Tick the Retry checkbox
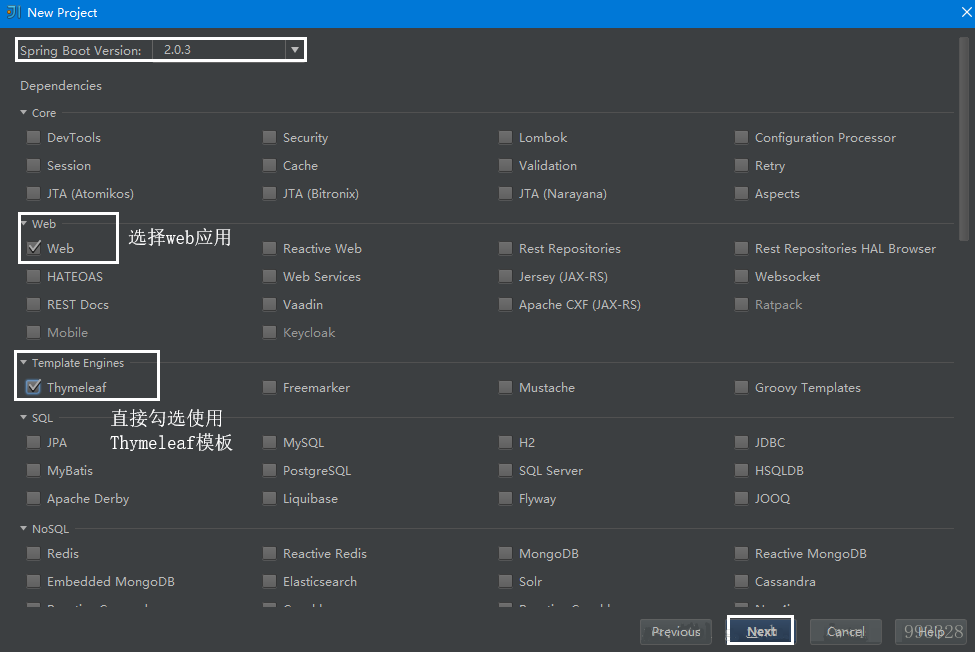975x652 pixels. 741,165
